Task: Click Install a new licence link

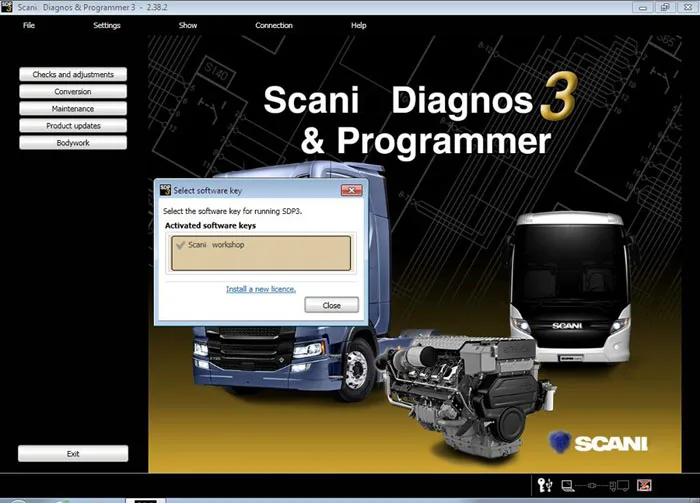Action: [x=261, y=289]
